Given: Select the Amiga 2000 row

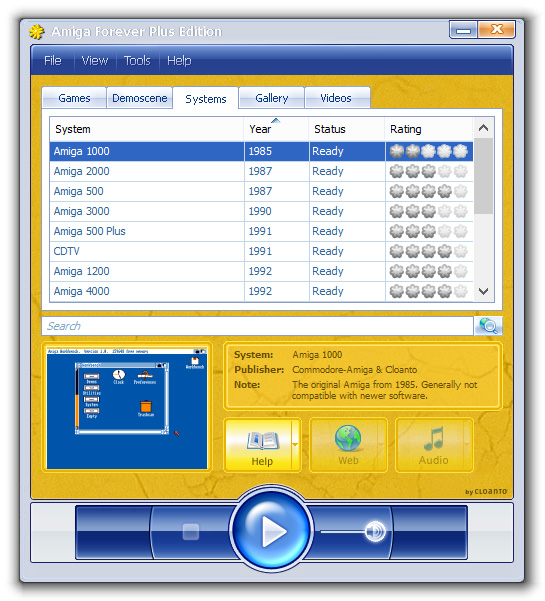Looking at the screenshot, I should point(261,171).
